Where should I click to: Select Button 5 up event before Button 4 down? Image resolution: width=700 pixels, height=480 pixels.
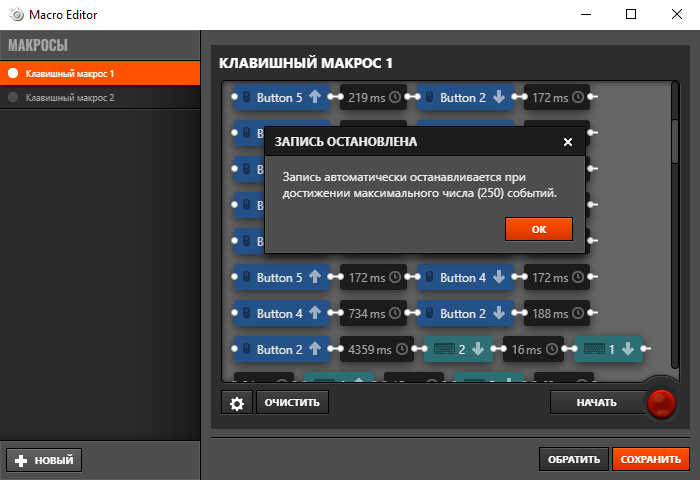click(282, 277)
